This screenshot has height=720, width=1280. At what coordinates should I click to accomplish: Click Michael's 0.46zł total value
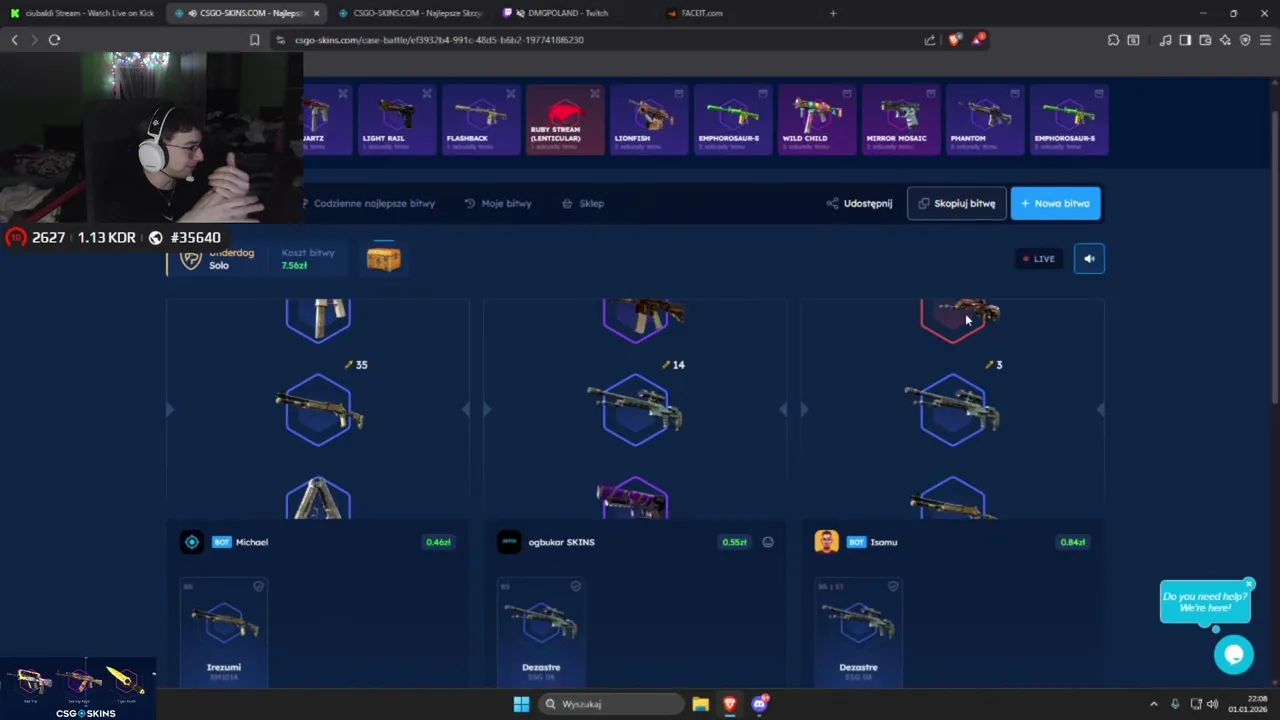coord(438,542)
